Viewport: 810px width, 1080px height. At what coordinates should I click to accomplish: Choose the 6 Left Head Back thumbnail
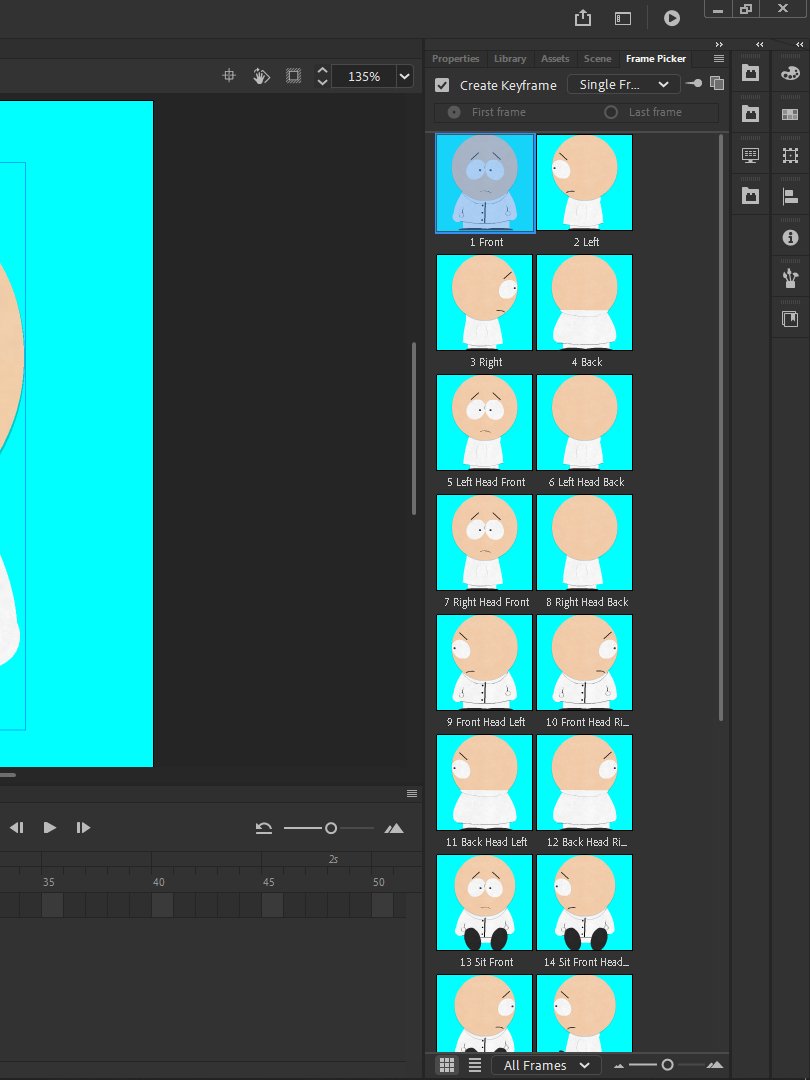(x=584, y=422)
